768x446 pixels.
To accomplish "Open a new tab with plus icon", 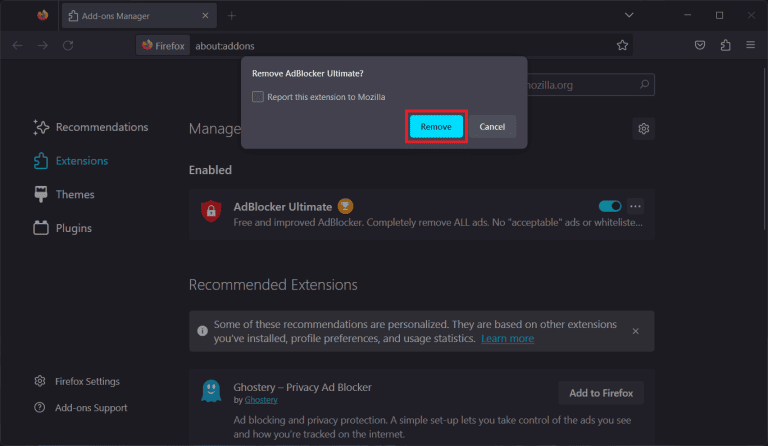I will tap(232, 15).
